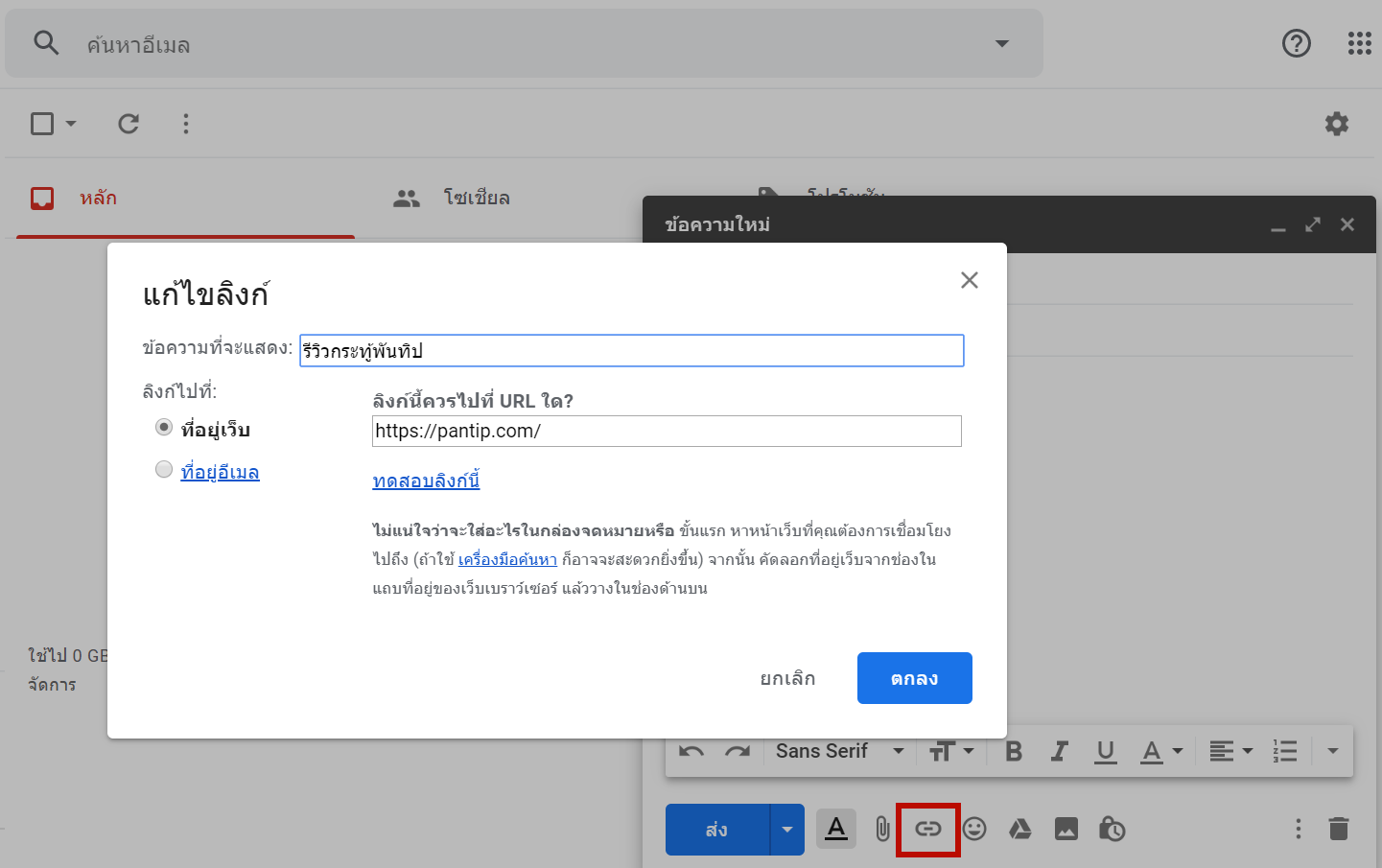1382x868 pixels.
Task: Open Google apps grid icon
Action: click(1359, 43)
